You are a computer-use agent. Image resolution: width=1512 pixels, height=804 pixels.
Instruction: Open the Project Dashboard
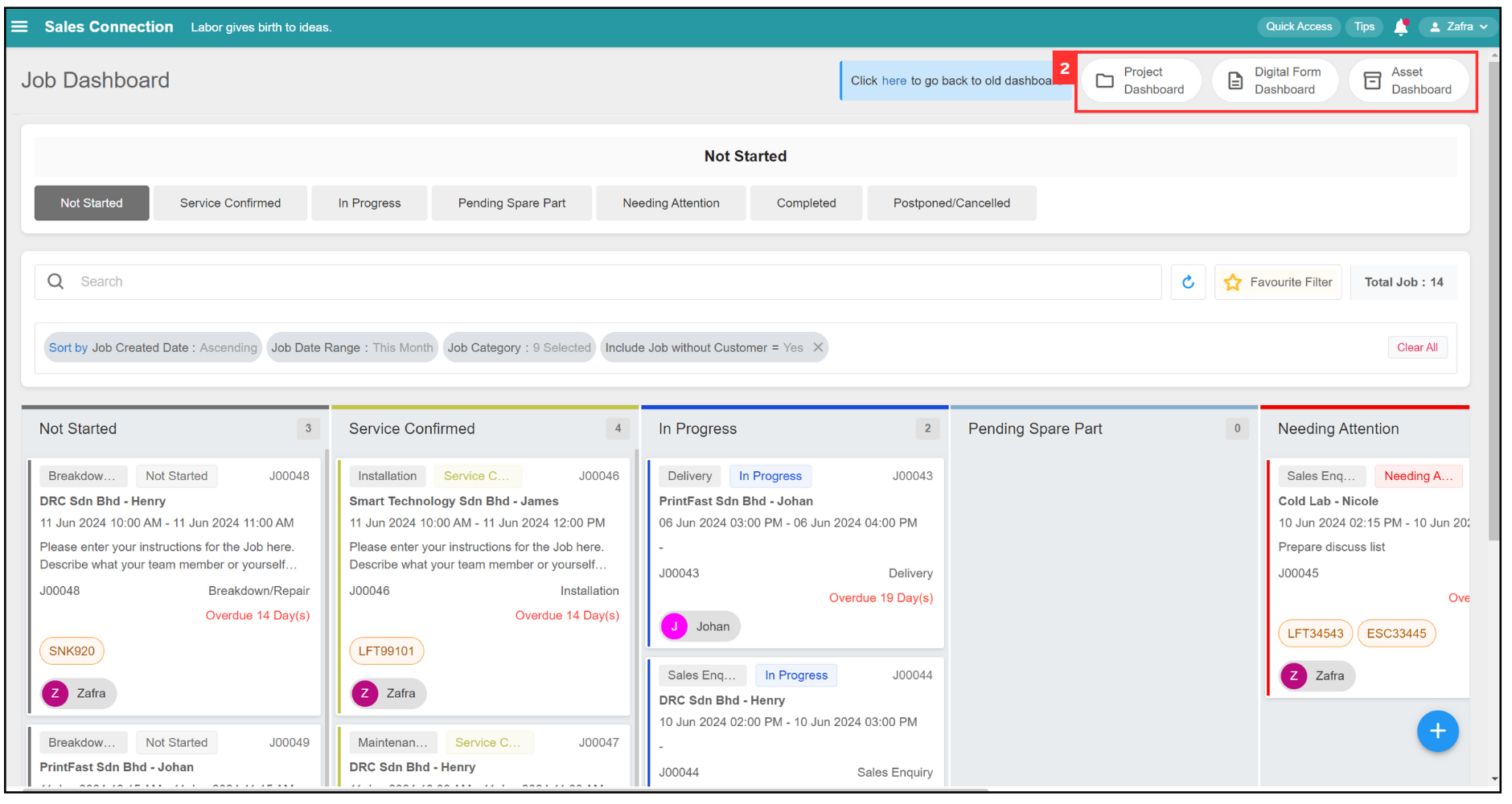[x=1140, y=80]
